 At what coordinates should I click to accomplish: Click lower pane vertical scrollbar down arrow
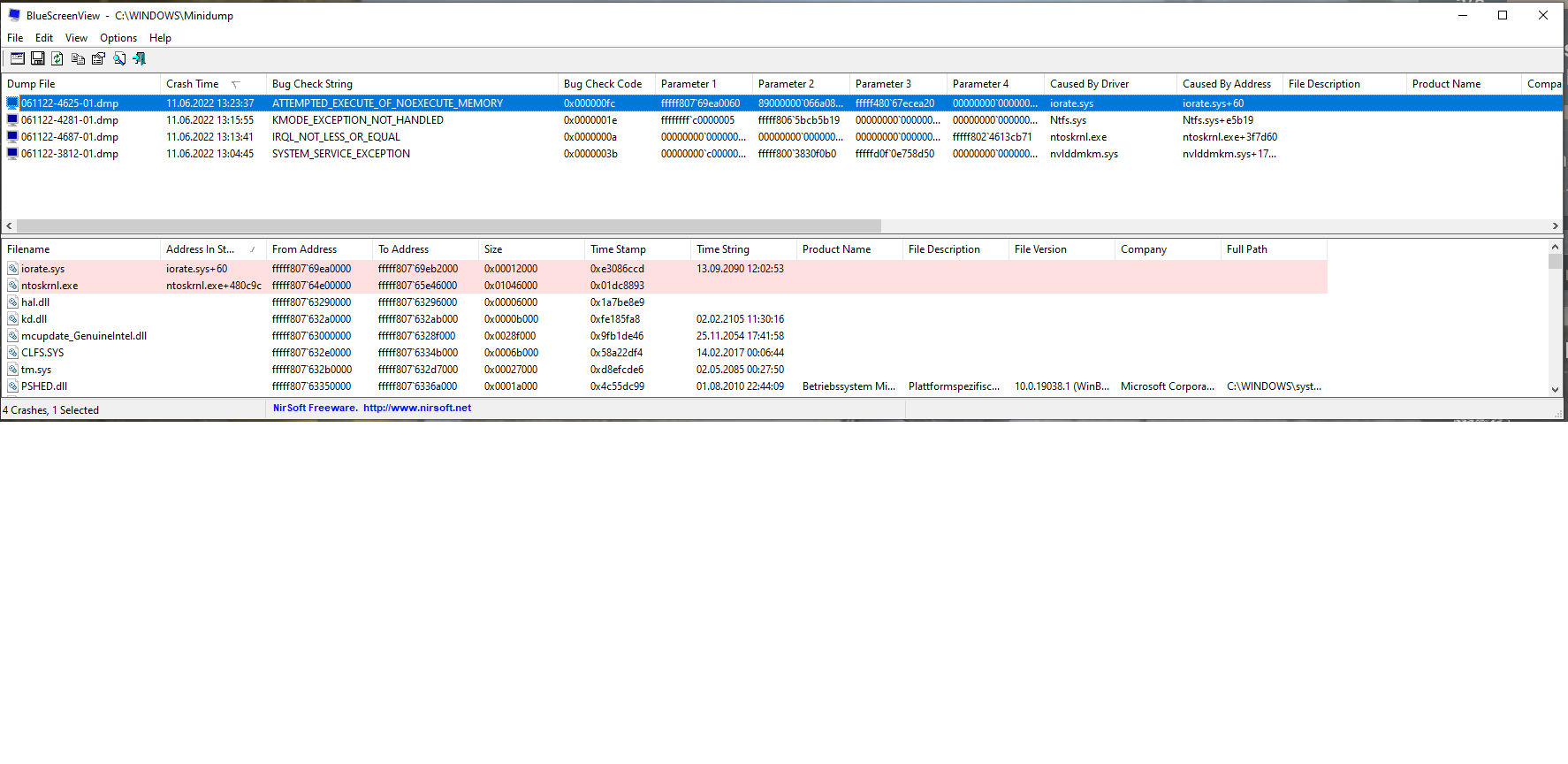click(x=1556, y=389)
